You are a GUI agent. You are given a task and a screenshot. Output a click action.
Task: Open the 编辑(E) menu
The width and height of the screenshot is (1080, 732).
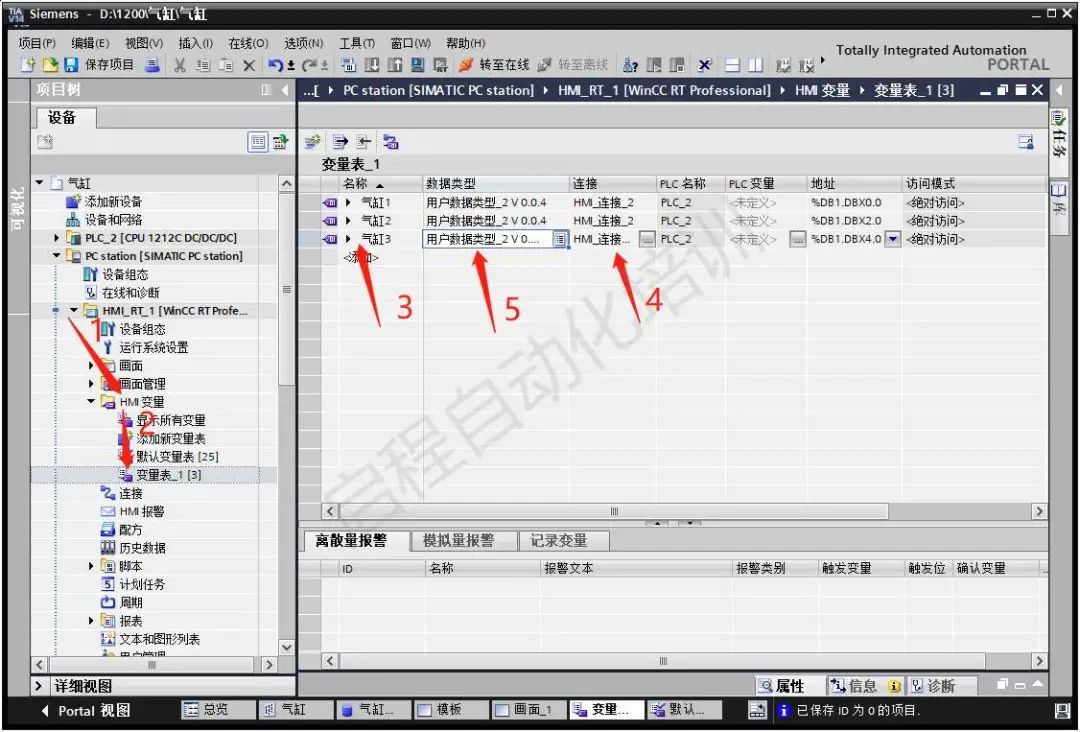90,43
